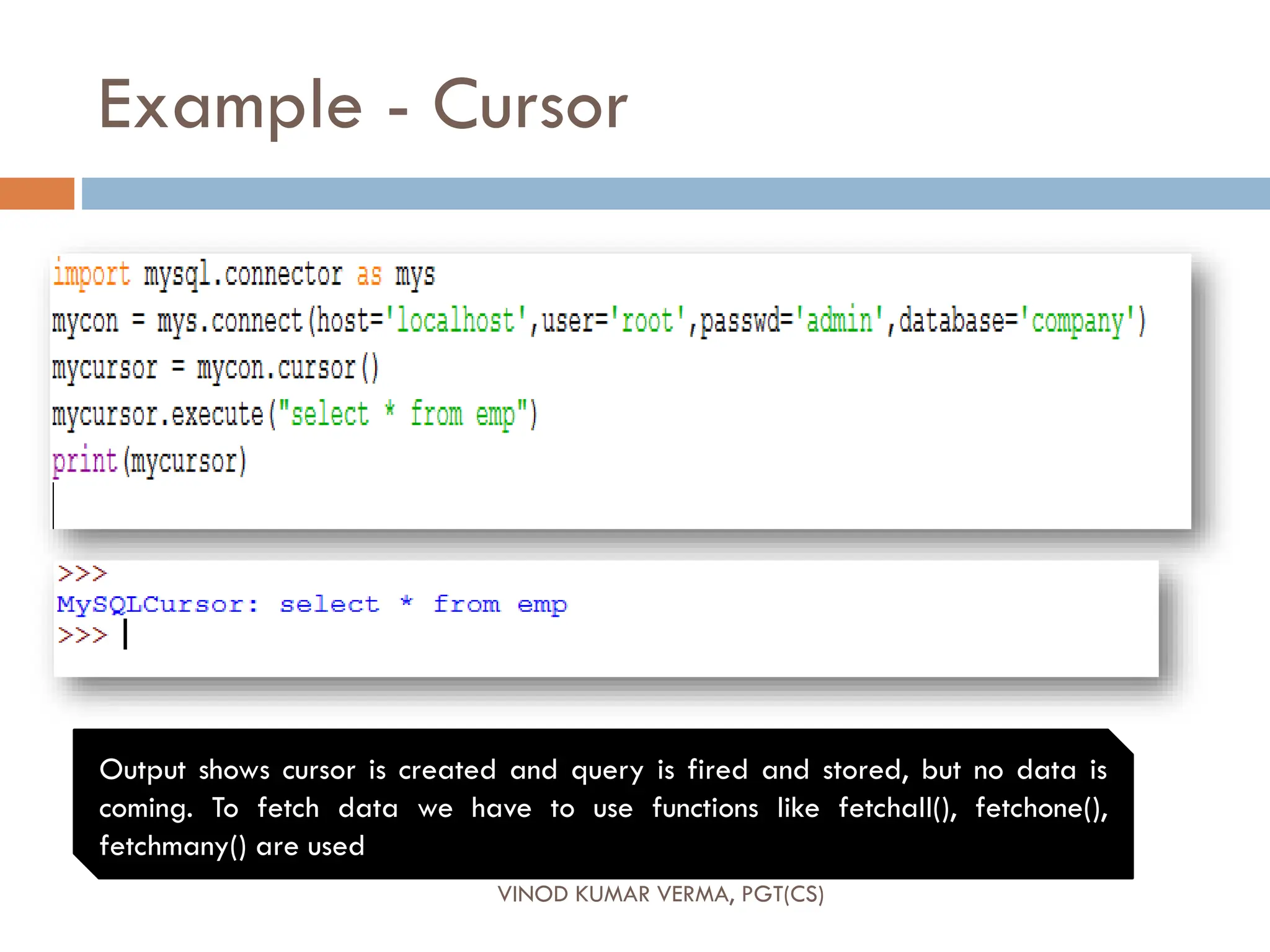The image size is (1270, 952).
Task: Click the 'Example - Cursor' slide title
Action: pyautogui.click(x=363, y=105)
